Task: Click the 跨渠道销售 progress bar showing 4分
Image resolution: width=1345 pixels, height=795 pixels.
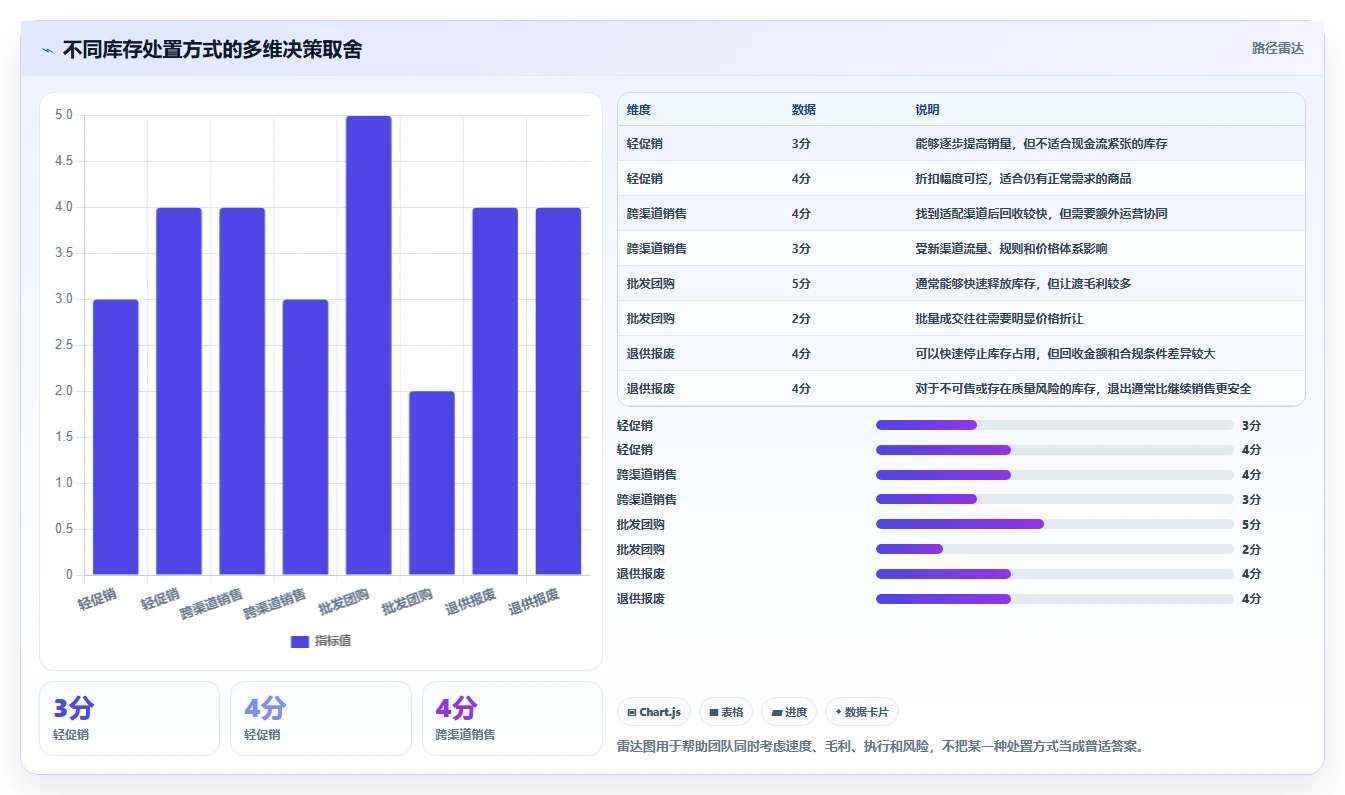Action: point(1055,475)
